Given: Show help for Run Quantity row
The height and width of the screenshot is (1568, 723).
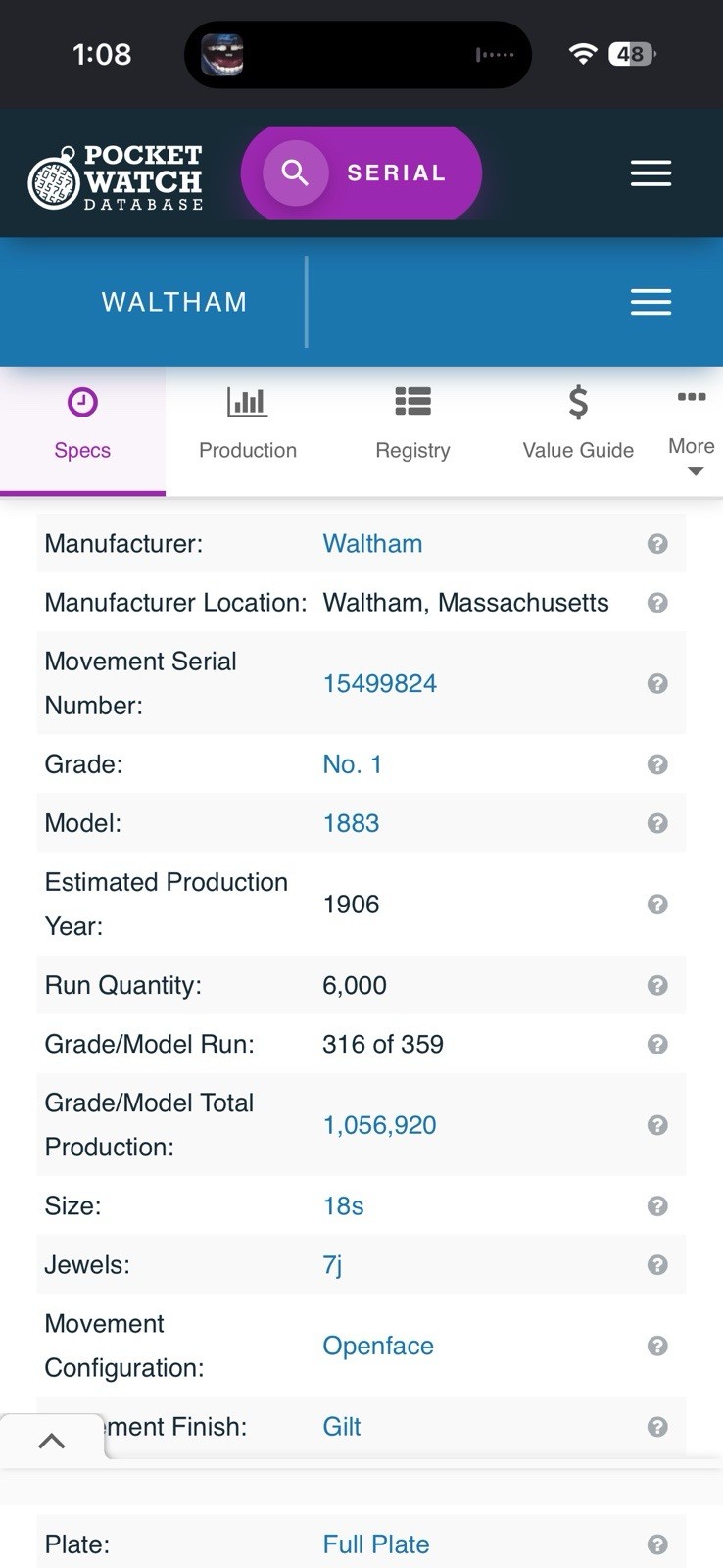Looking at the screenshot, I should pyautogui.click(x=657, y=985).
